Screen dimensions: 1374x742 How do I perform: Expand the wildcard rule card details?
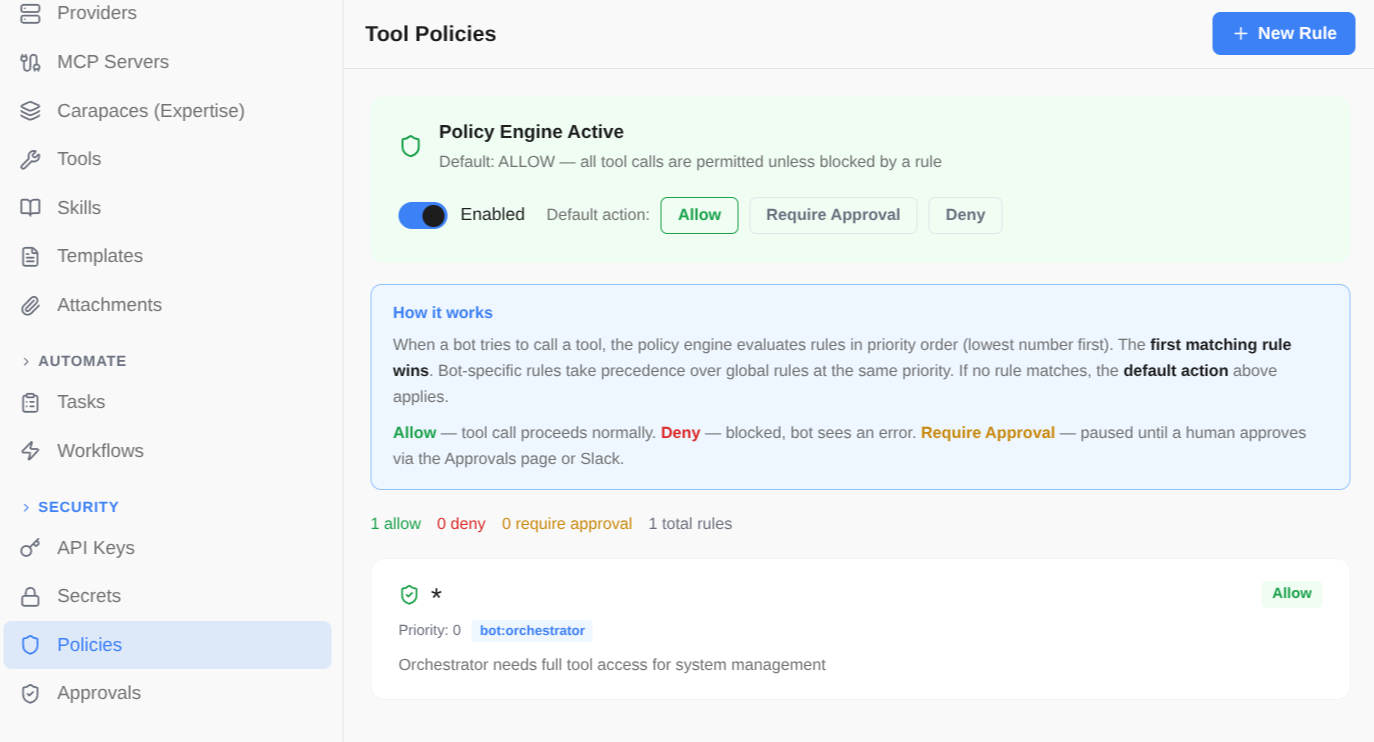point(860,628)
